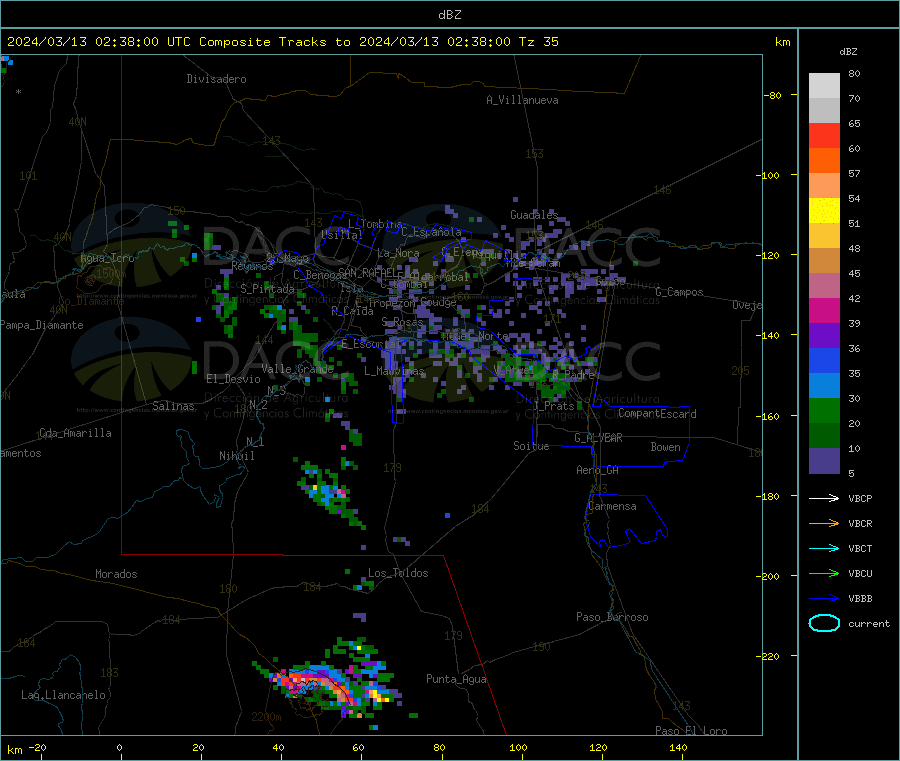
Task: Click the 'Aero_GA' map label
Action: point(598,470)
